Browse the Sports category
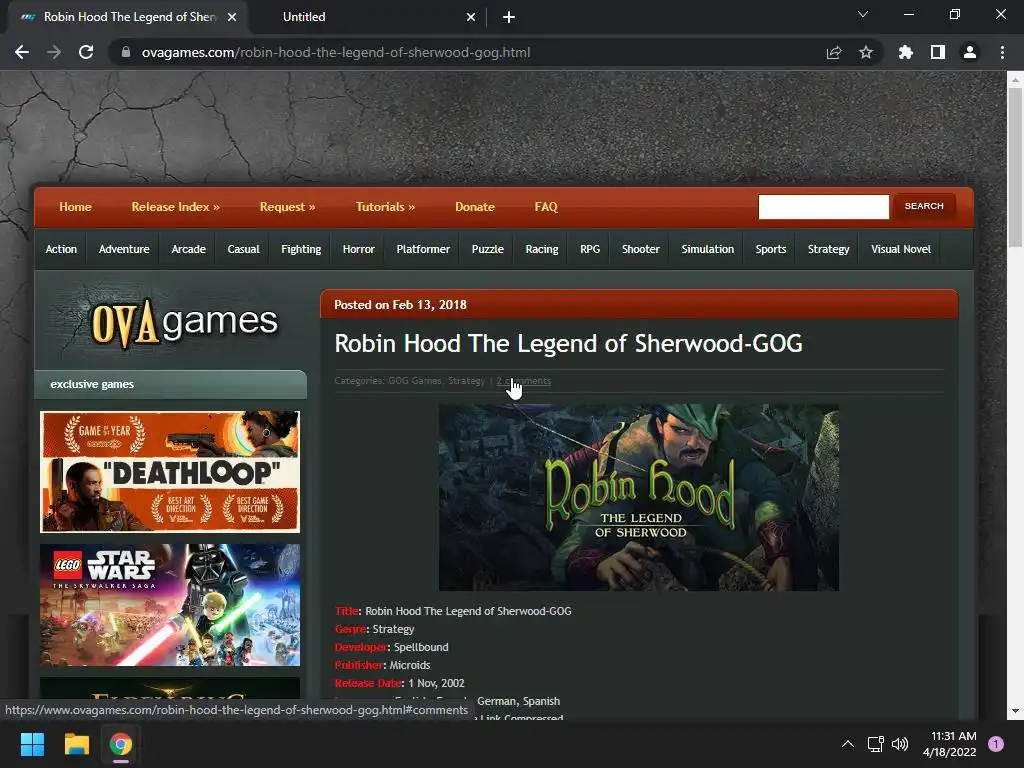Screen dimensions: 1024x768 tap(771, 249)
